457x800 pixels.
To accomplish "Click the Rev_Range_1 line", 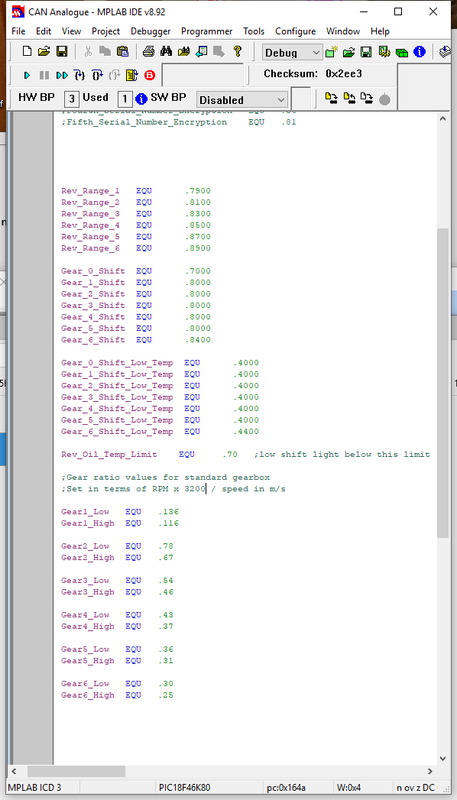I will point(136,191).
